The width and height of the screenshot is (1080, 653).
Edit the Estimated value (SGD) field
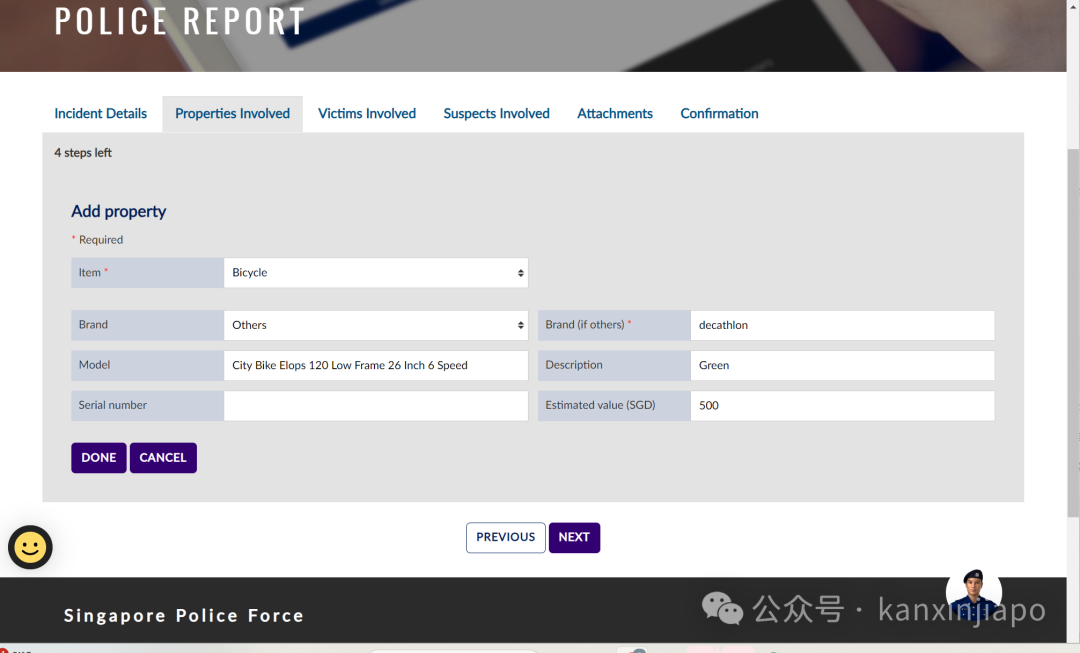coord(842,406)
